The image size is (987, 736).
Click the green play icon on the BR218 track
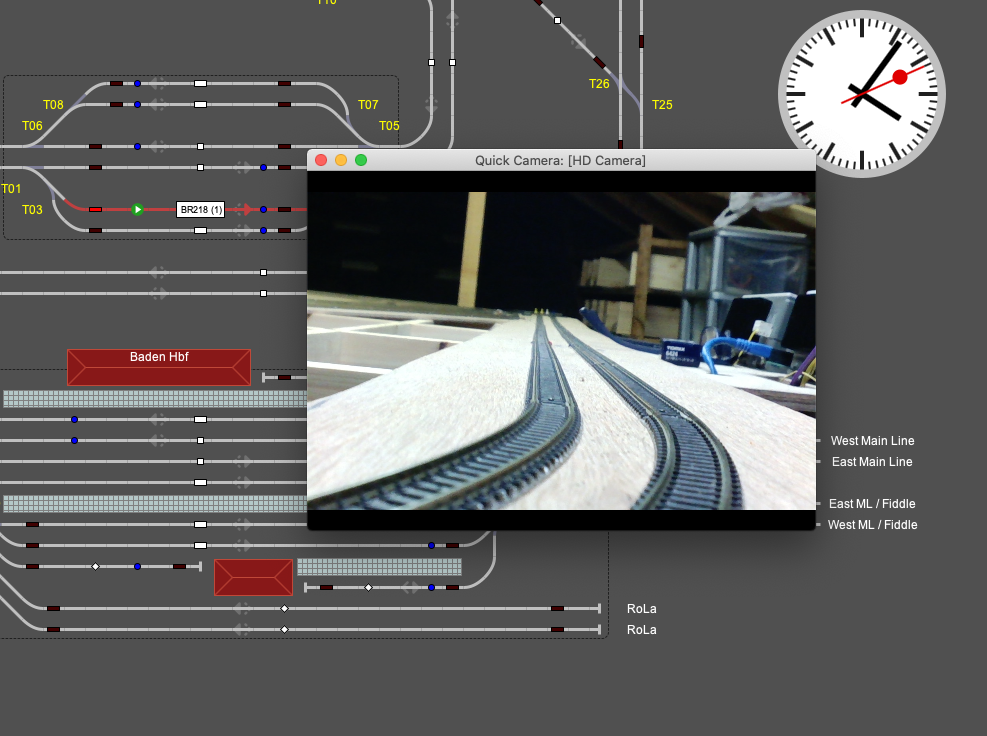137,210
